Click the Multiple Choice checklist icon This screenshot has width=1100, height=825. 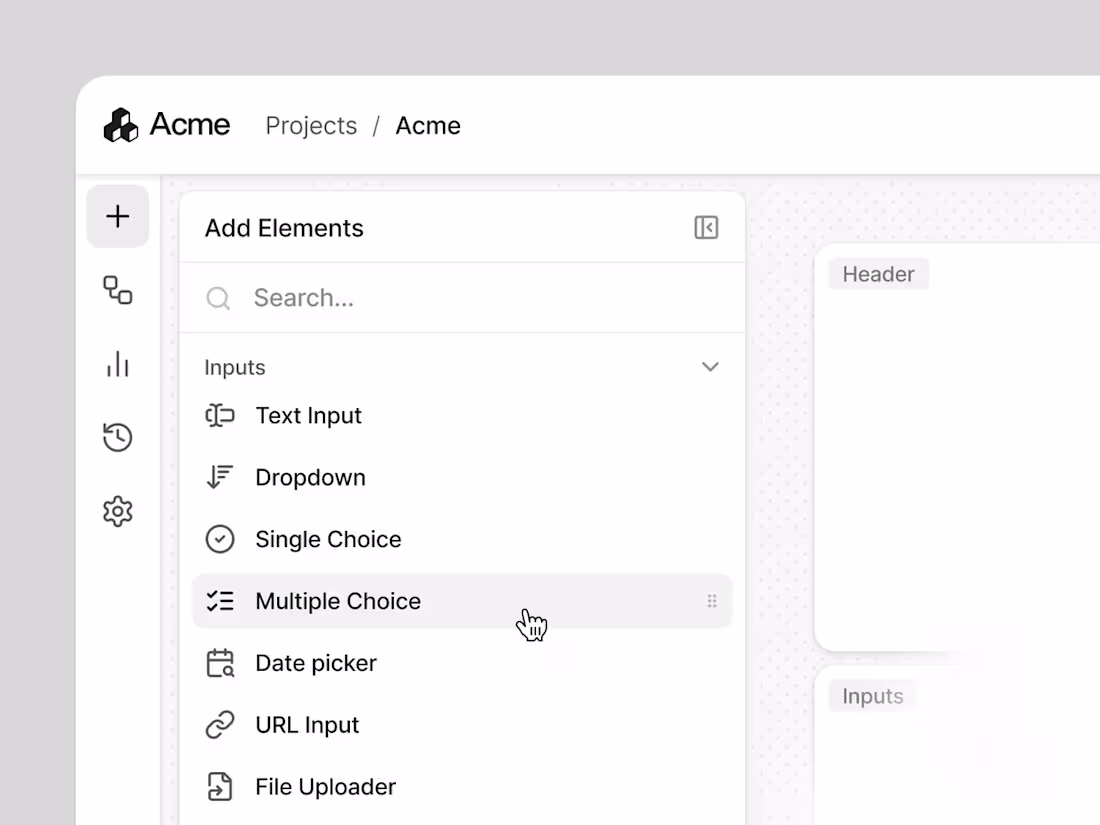tap(220, 600)
